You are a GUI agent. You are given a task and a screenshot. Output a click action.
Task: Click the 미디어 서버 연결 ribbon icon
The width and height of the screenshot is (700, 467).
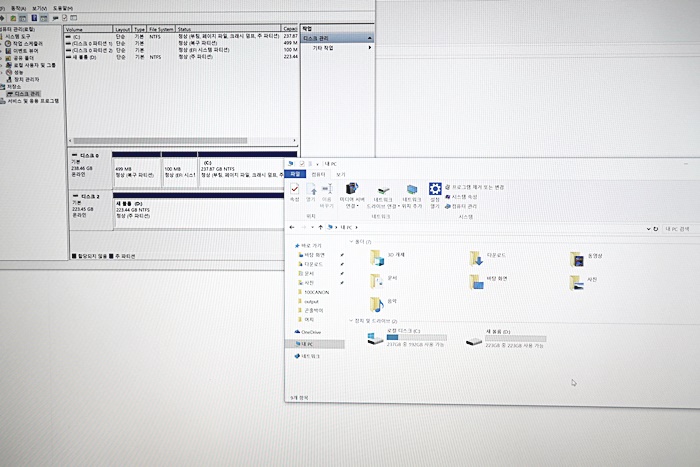pos(351,190)
